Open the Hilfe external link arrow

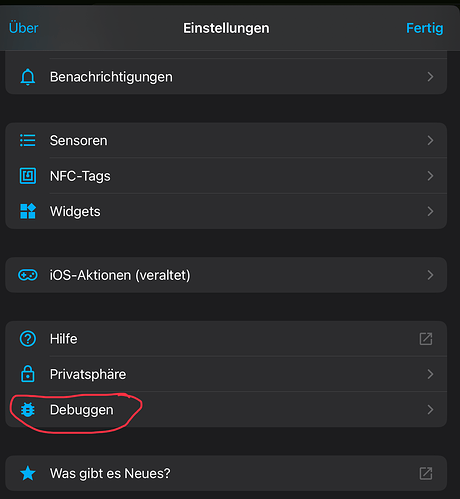[426, 339]
